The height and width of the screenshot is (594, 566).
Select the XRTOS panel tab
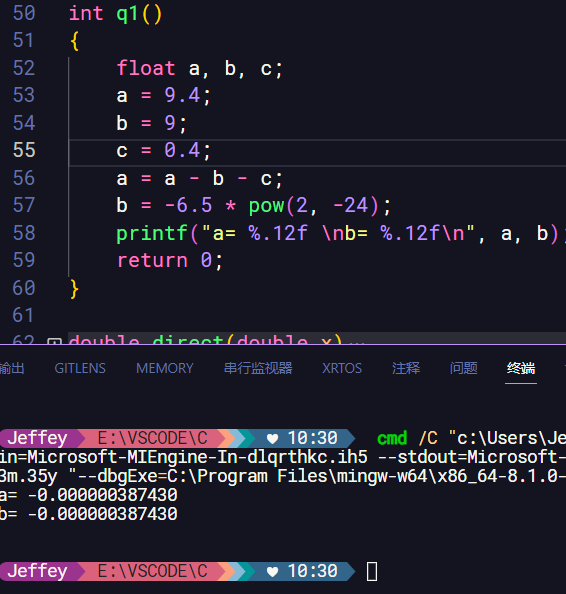point(342,368)
